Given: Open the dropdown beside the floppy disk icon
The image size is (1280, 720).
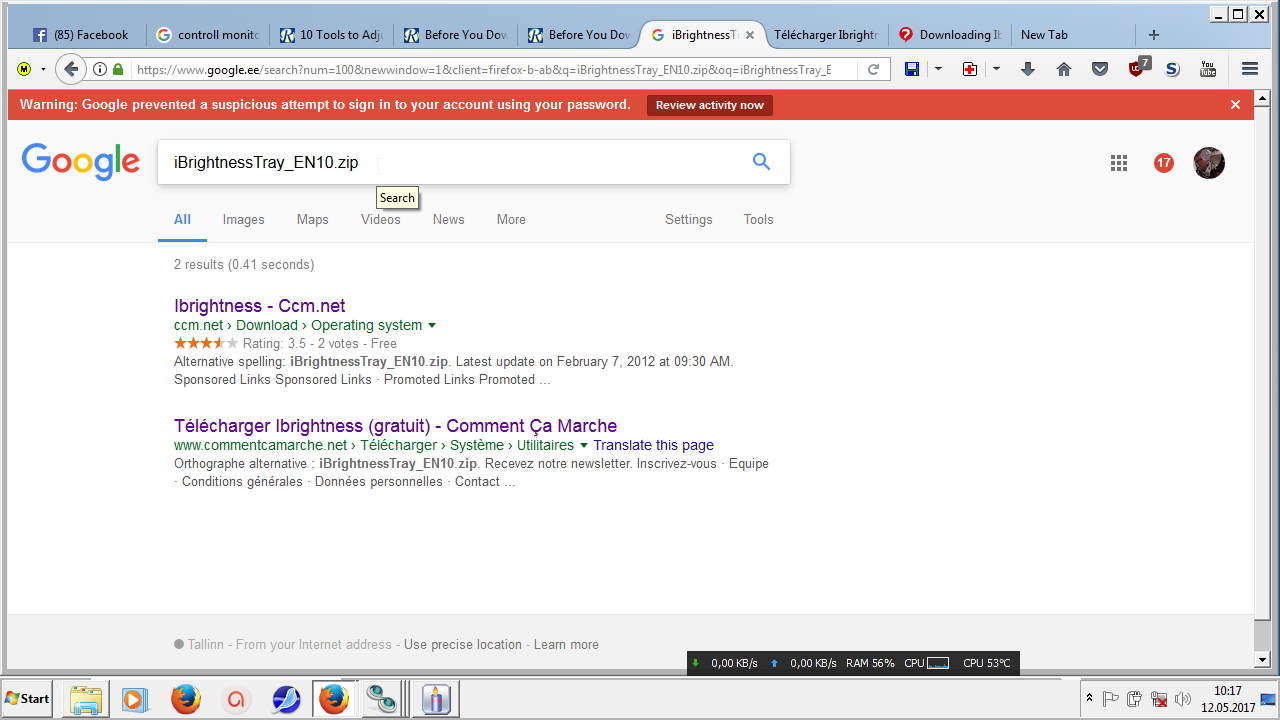Looking at the screenshot, I should (x=938, y=69).
